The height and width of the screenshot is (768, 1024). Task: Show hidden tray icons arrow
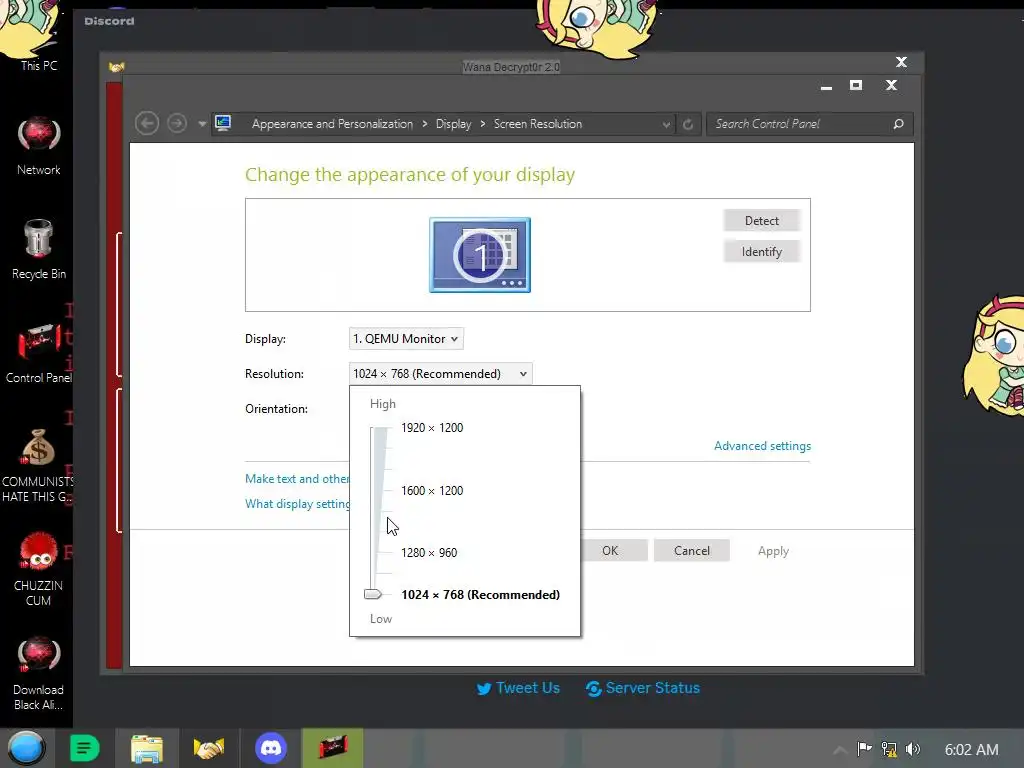pyautogui.click(x=840, y=750)
